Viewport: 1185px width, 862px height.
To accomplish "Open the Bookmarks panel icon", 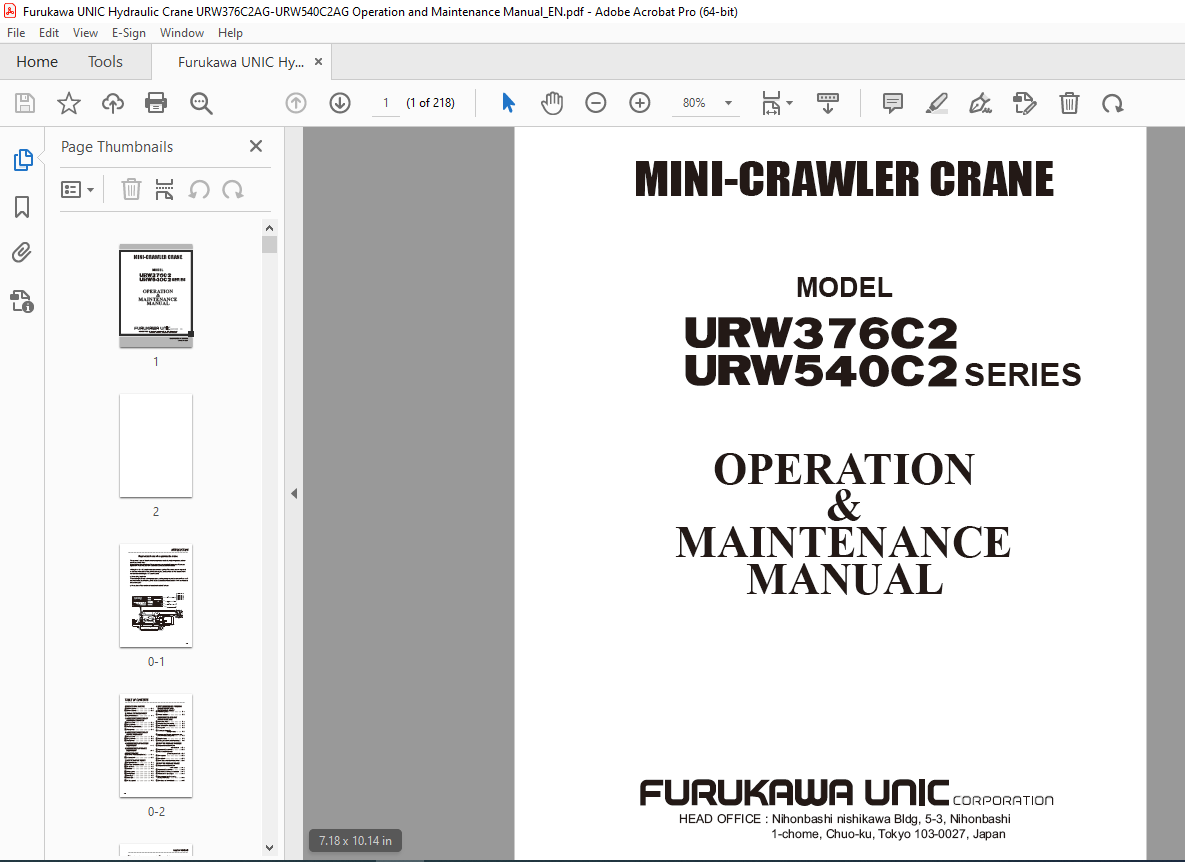I will click(22, 206).
